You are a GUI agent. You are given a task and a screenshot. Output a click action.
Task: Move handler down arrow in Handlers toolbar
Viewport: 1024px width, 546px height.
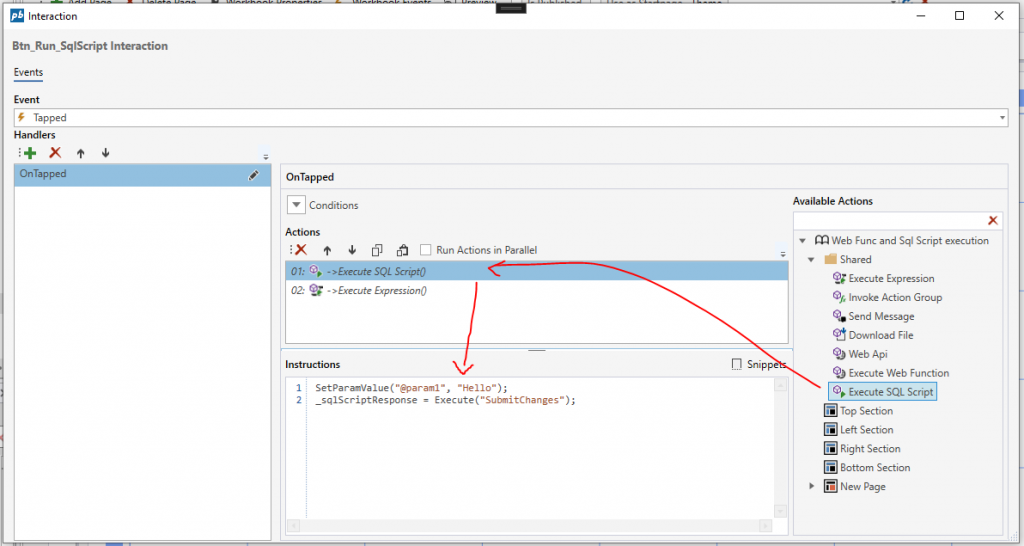point(105,153)
